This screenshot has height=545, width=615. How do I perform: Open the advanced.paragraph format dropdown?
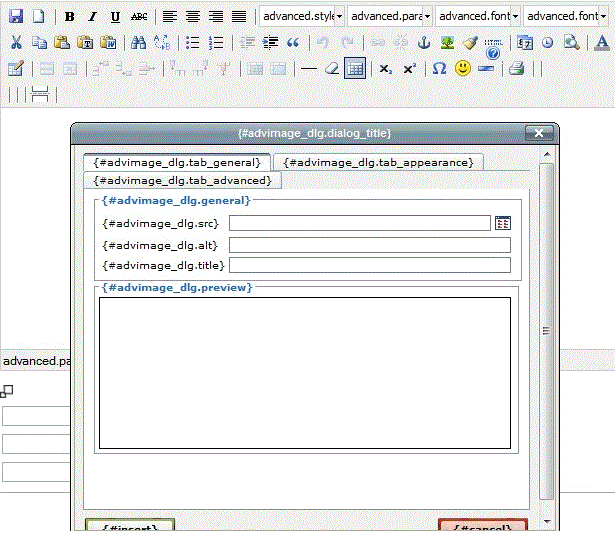[x=427, y=17]
